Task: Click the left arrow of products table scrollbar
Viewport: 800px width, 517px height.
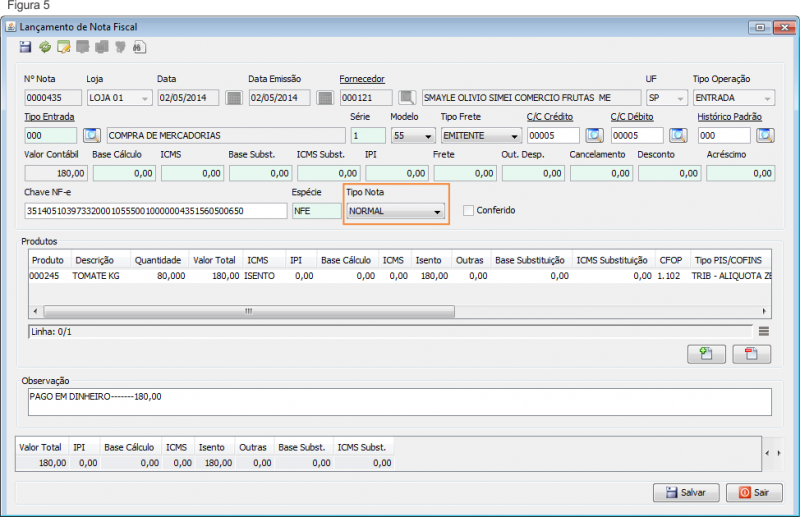Action: pos(35,311)
